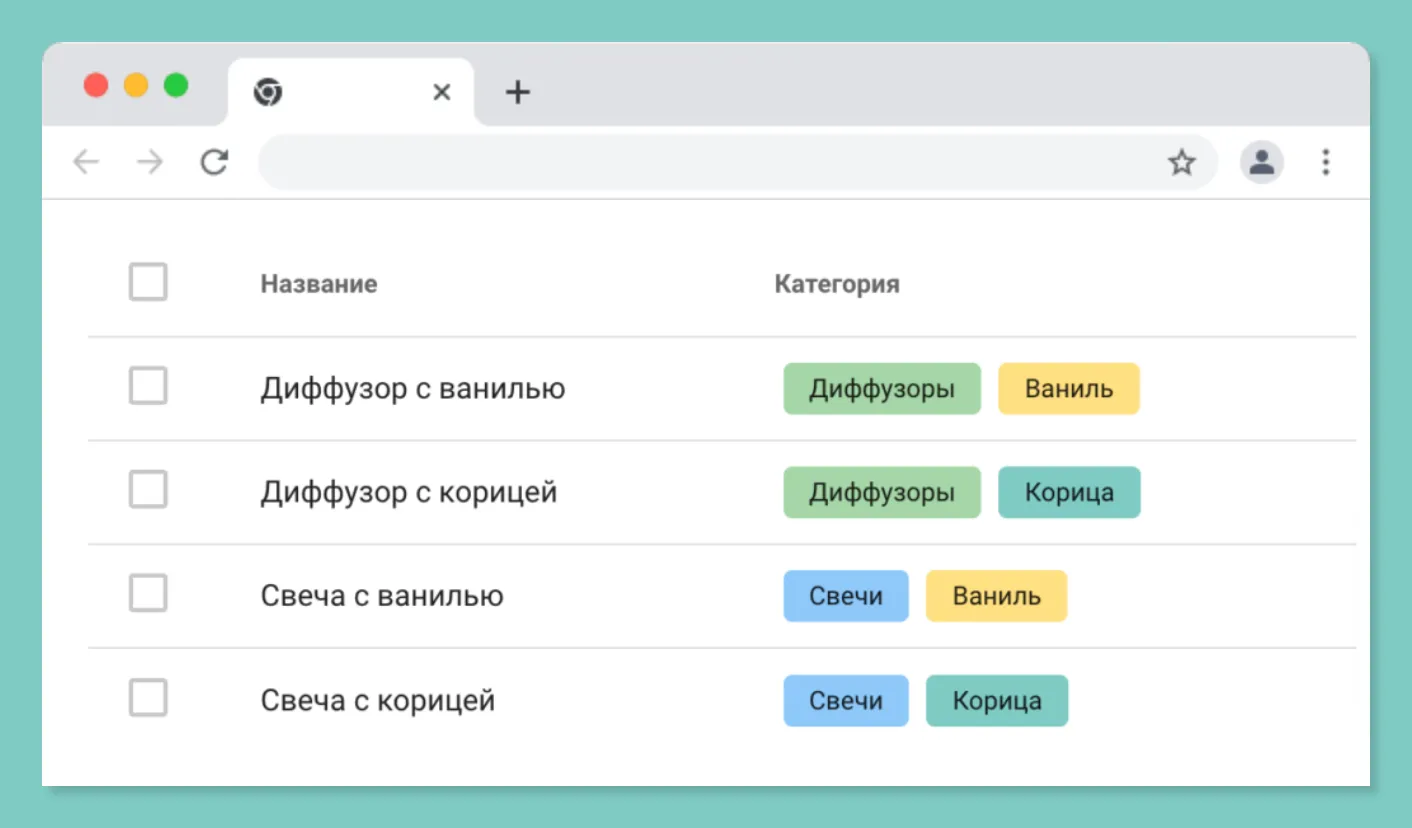Open the user profile avatar icon

click(x=1262, y=162)
